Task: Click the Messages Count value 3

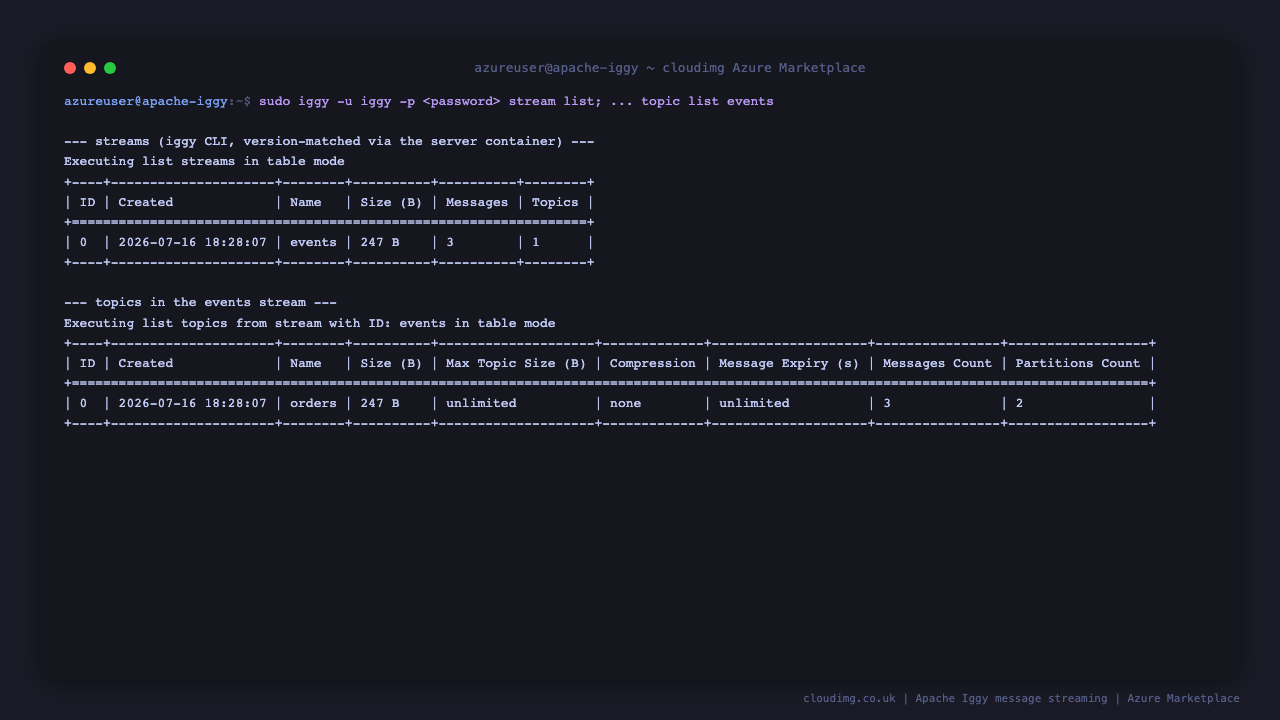Action: click(887, 403)
